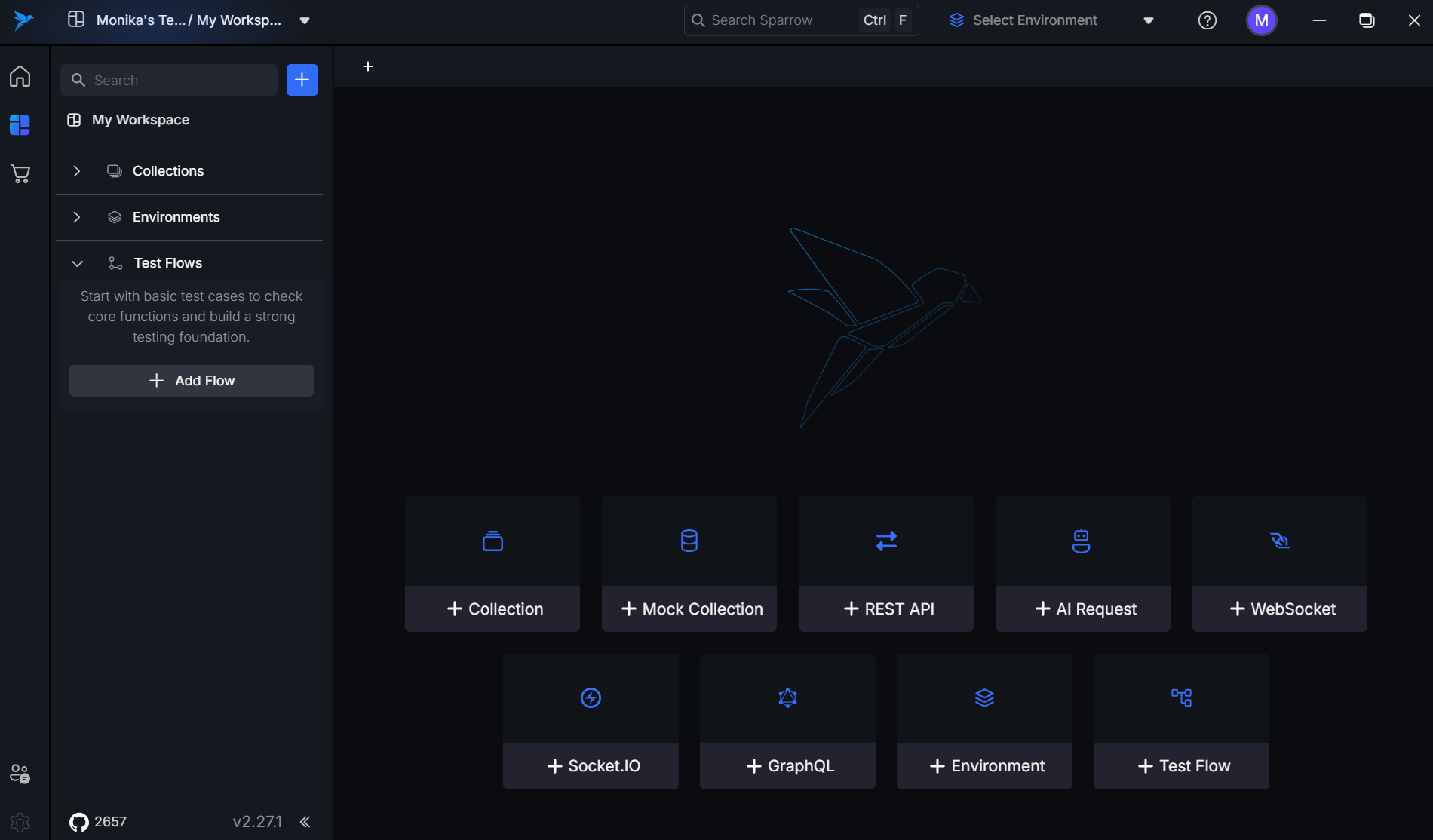The height and width of the screenshot is (840, 1433).
Task: Open the M user profile avatar
Action: click(x=1262, y=20)
